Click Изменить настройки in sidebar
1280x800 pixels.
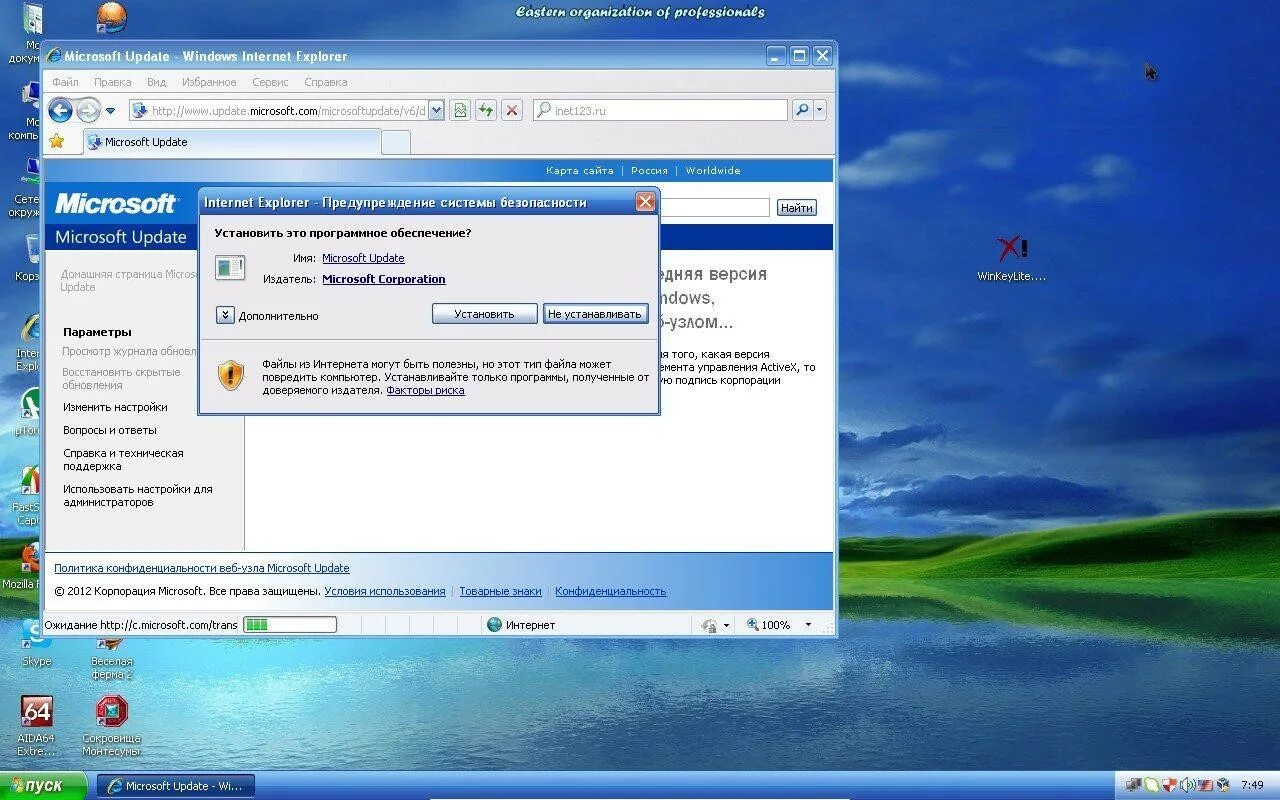click(x=115, y=407)
